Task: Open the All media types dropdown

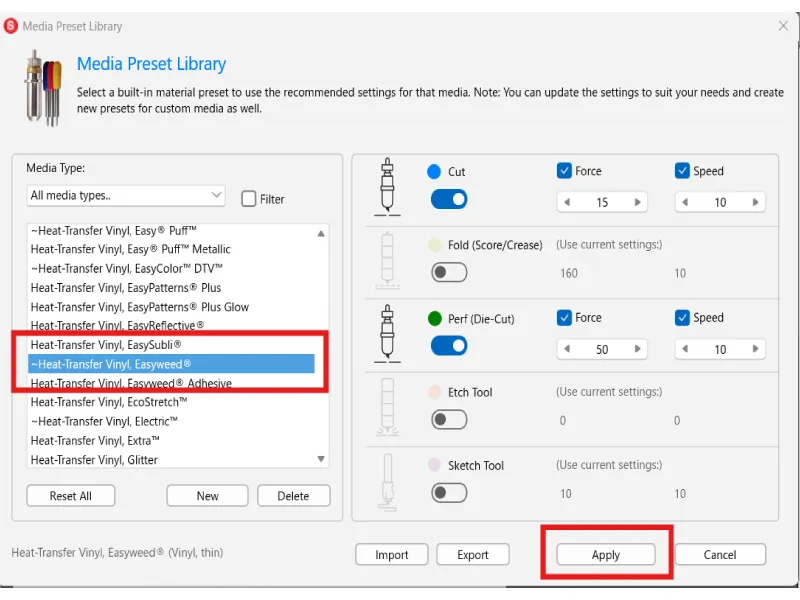Action: (x=126, y=196)
